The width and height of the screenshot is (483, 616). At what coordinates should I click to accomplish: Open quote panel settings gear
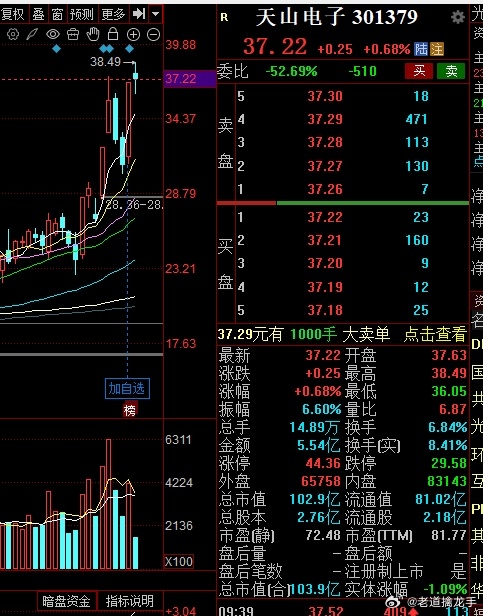click(x=458, y=17)
